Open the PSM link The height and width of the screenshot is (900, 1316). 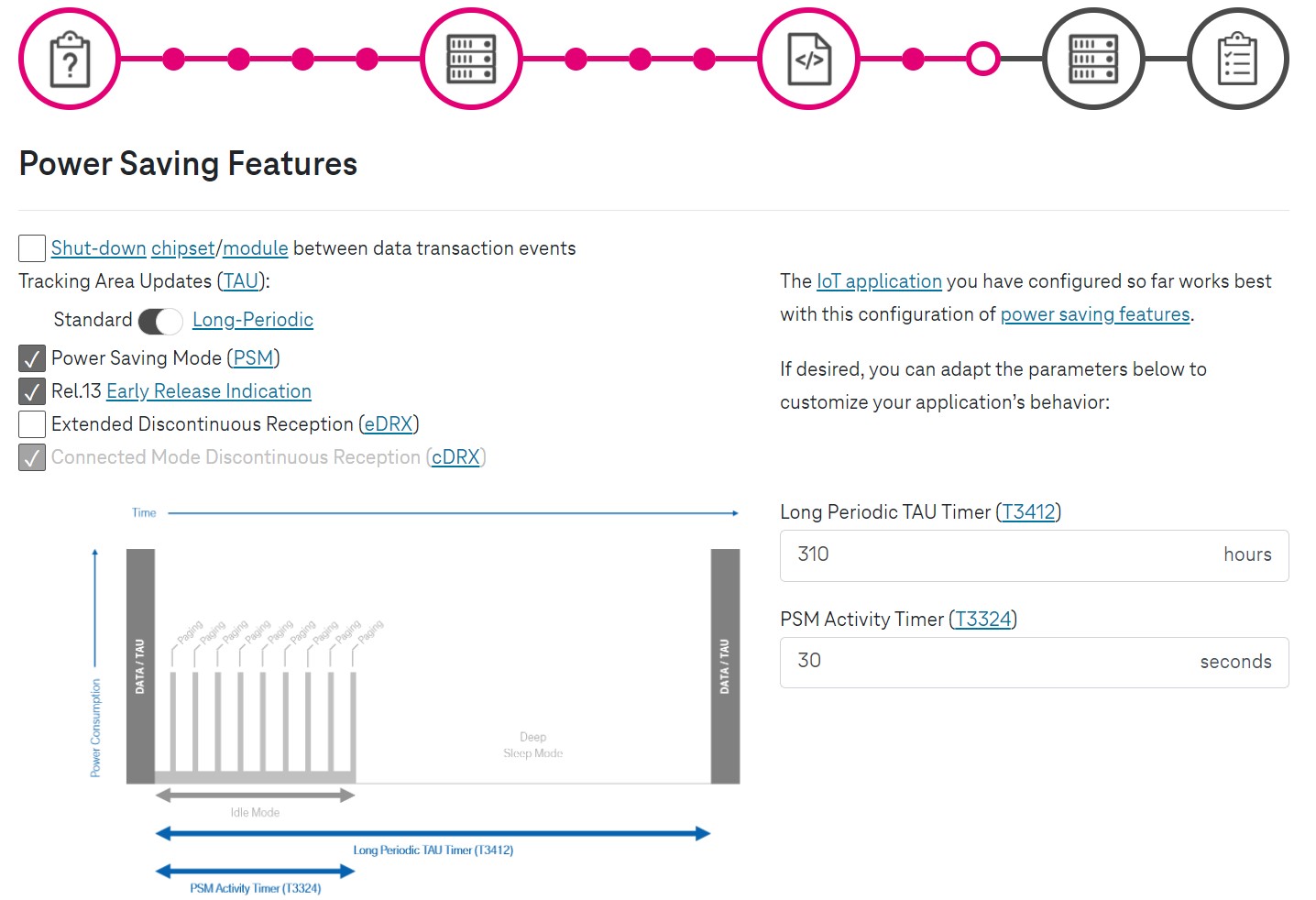click(254, 358)
